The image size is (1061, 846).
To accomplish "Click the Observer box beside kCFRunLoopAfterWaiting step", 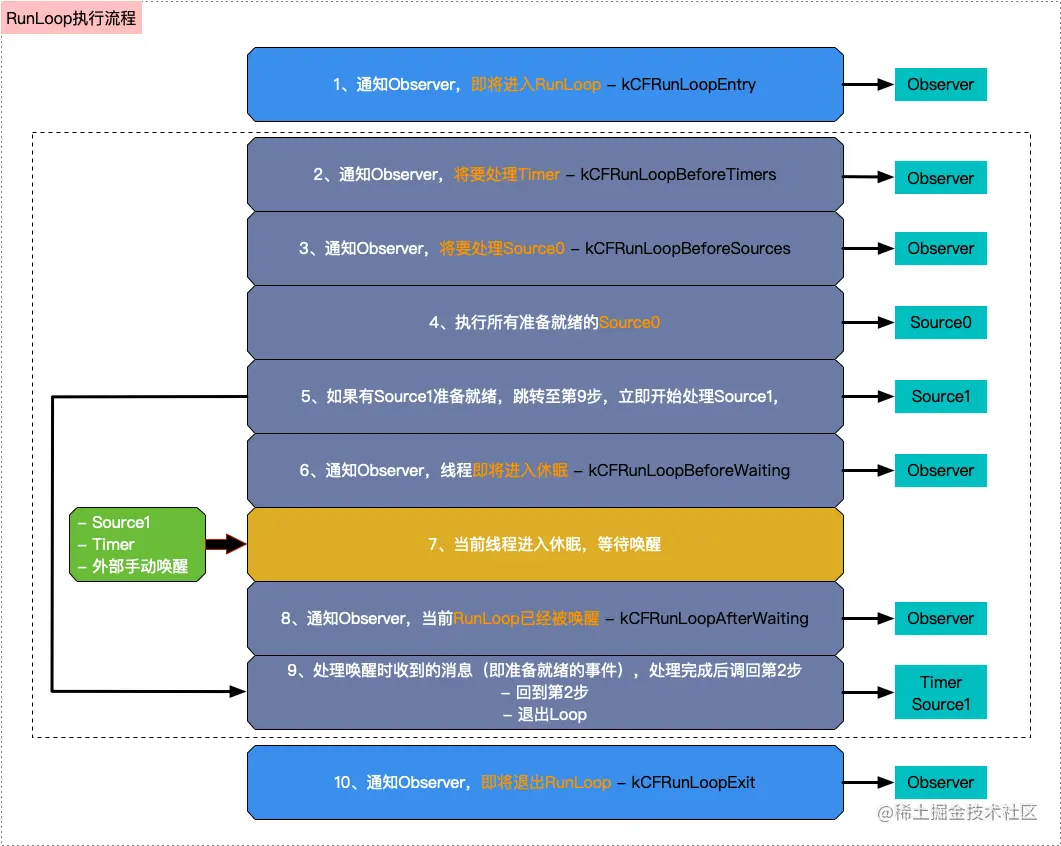I will click(x=941, y=618).
